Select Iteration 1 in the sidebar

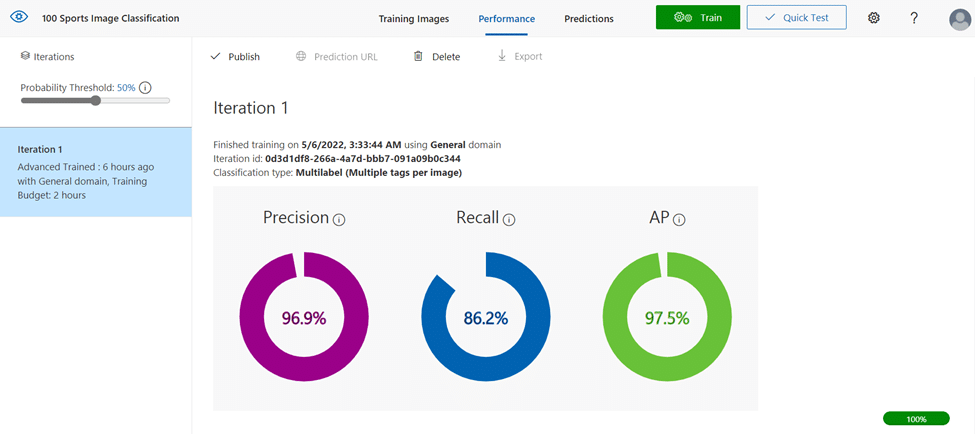tap(96, 172)
